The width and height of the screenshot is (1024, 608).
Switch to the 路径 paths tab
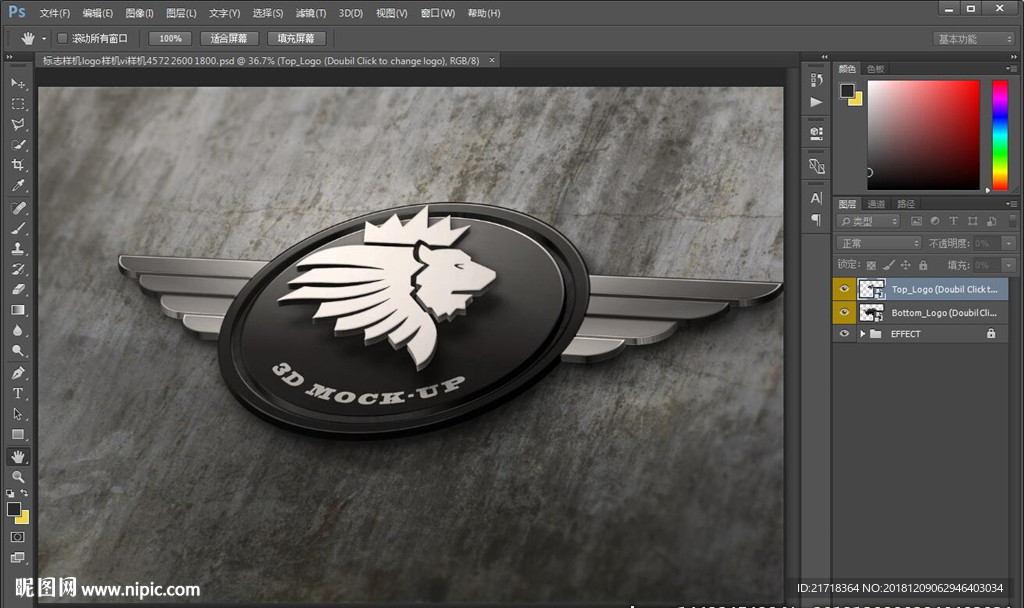906,204
